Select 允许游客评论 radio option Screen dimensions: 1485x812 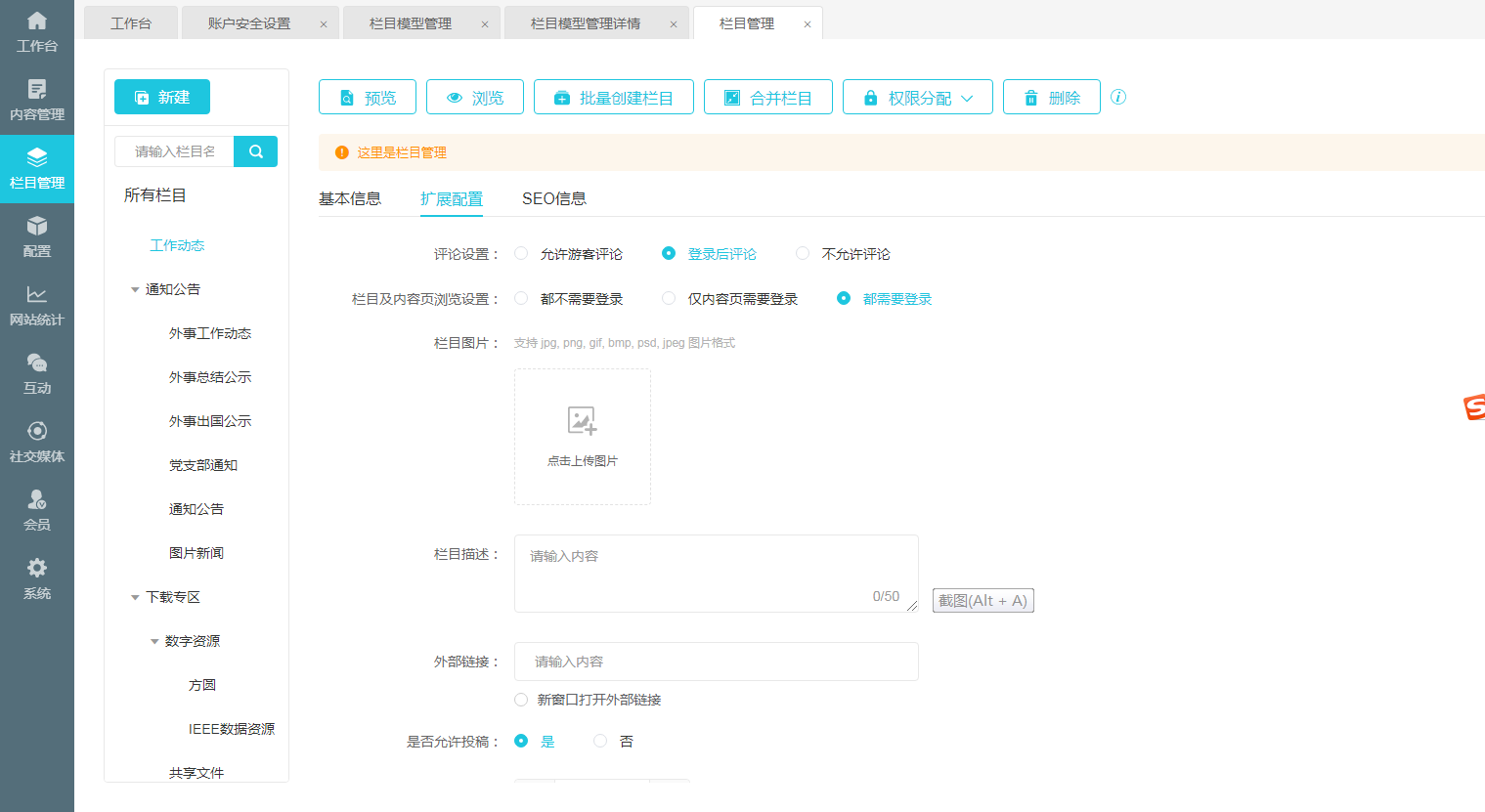521,253
